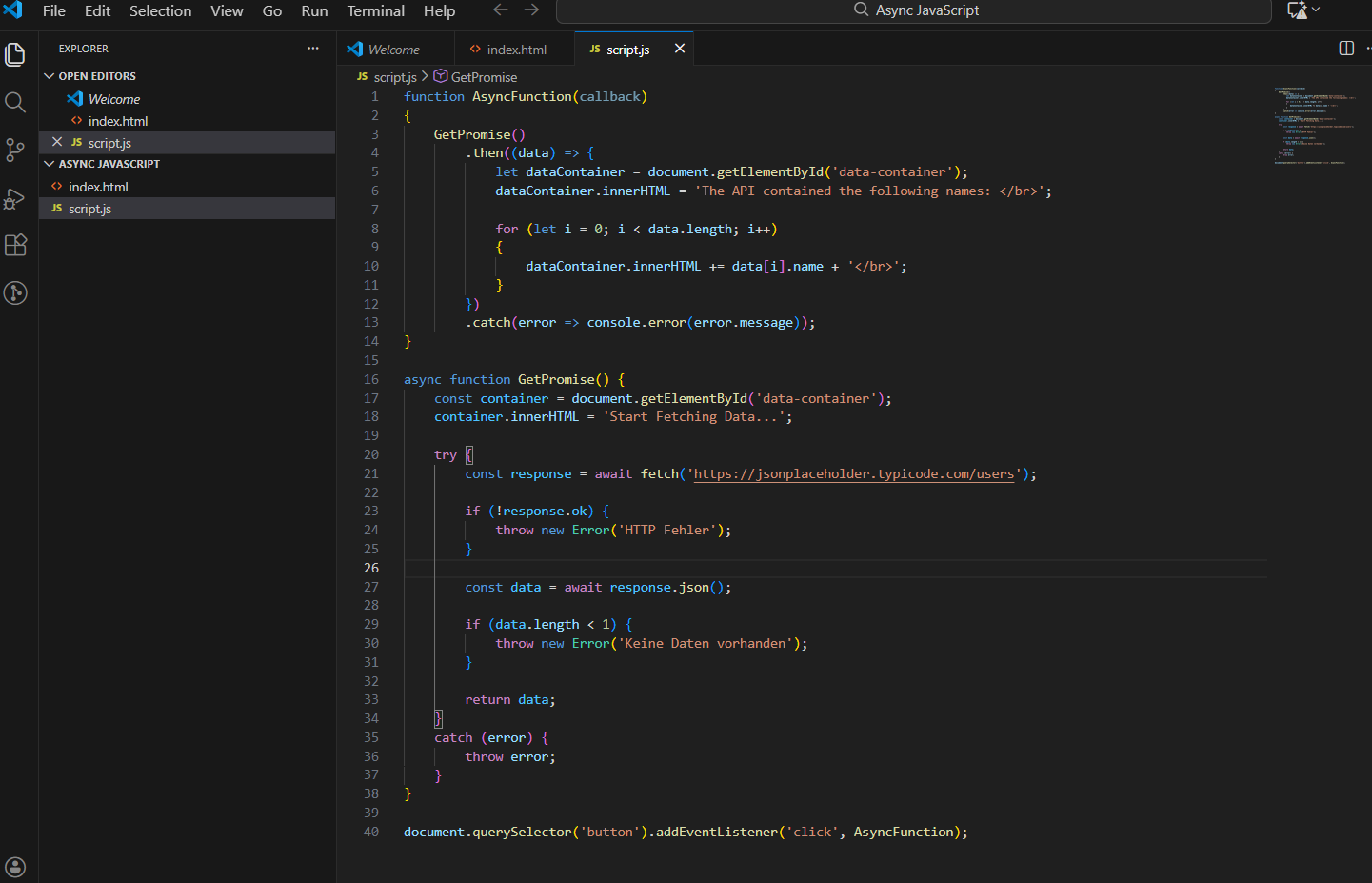Open the Copilot icon near the search bar
This screenshot has height=883, width=1372.
tap(1297, 10)
